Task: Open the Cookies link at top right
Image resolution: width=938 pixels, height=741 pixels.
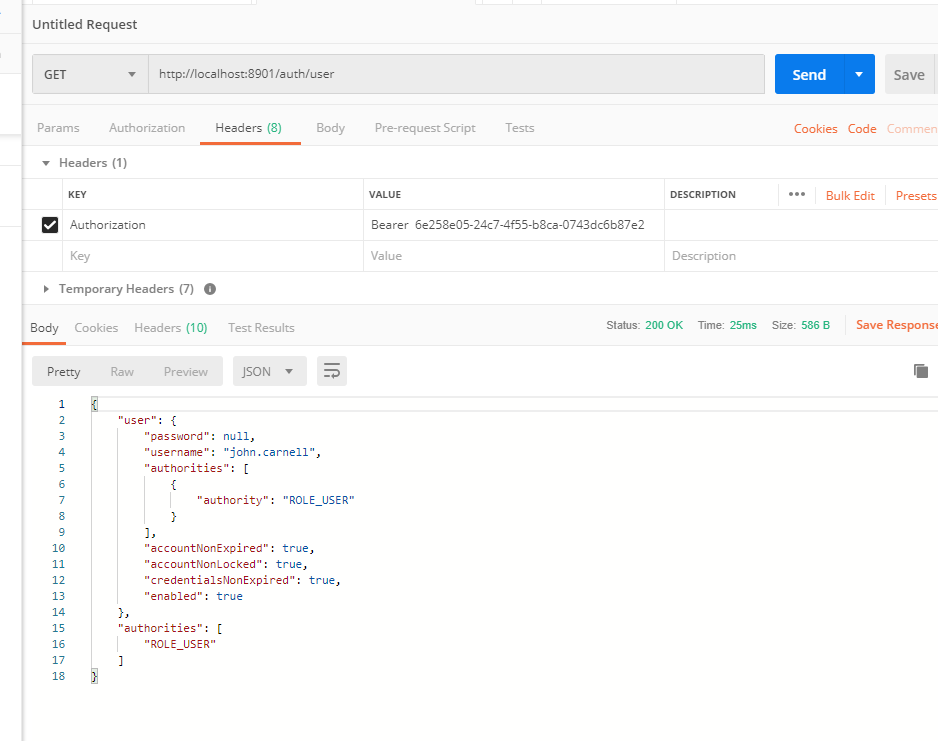Action: [815, 129]
